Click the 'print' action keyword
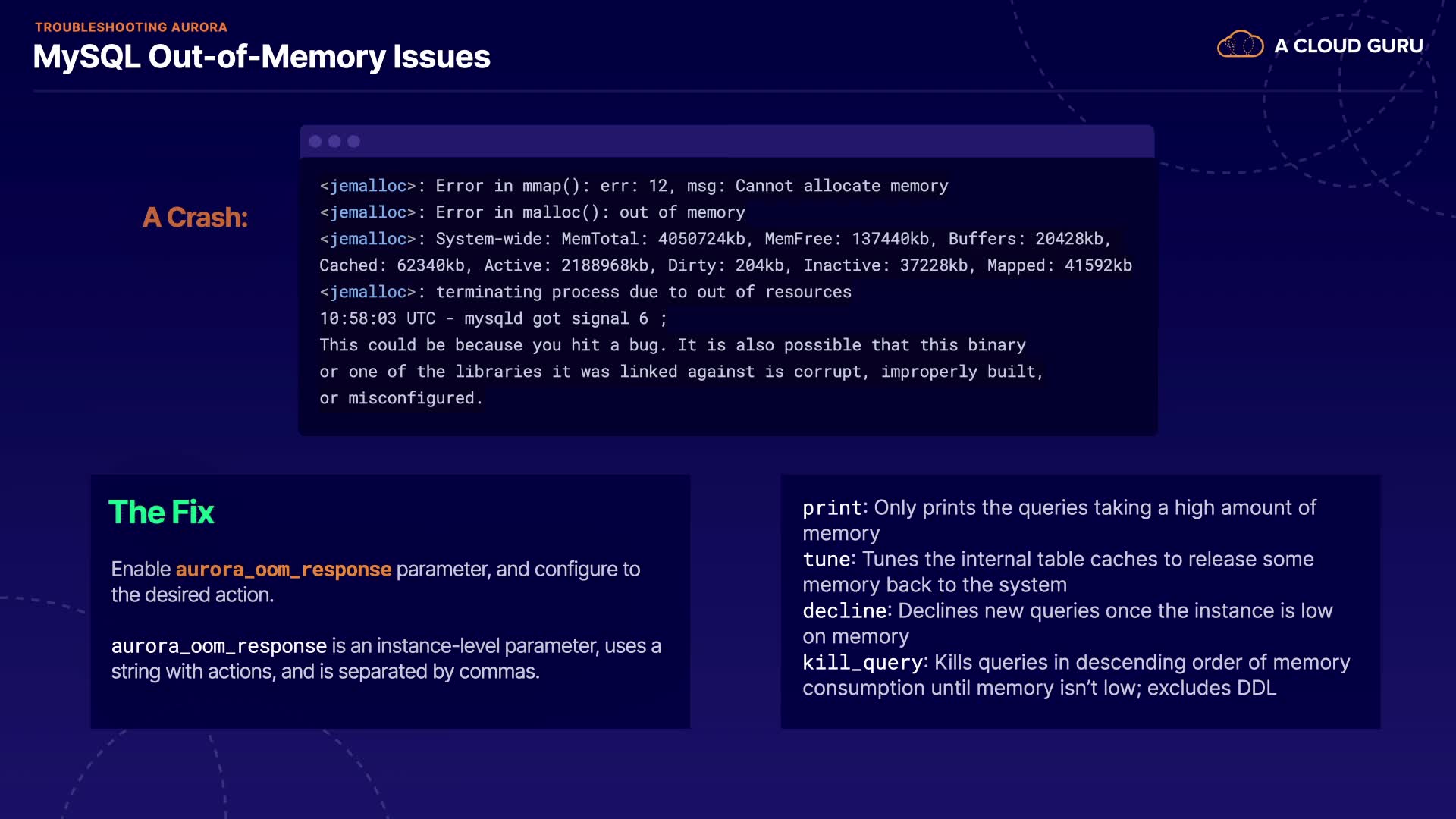Screen dimensions: 1456x819 point(832,508)
